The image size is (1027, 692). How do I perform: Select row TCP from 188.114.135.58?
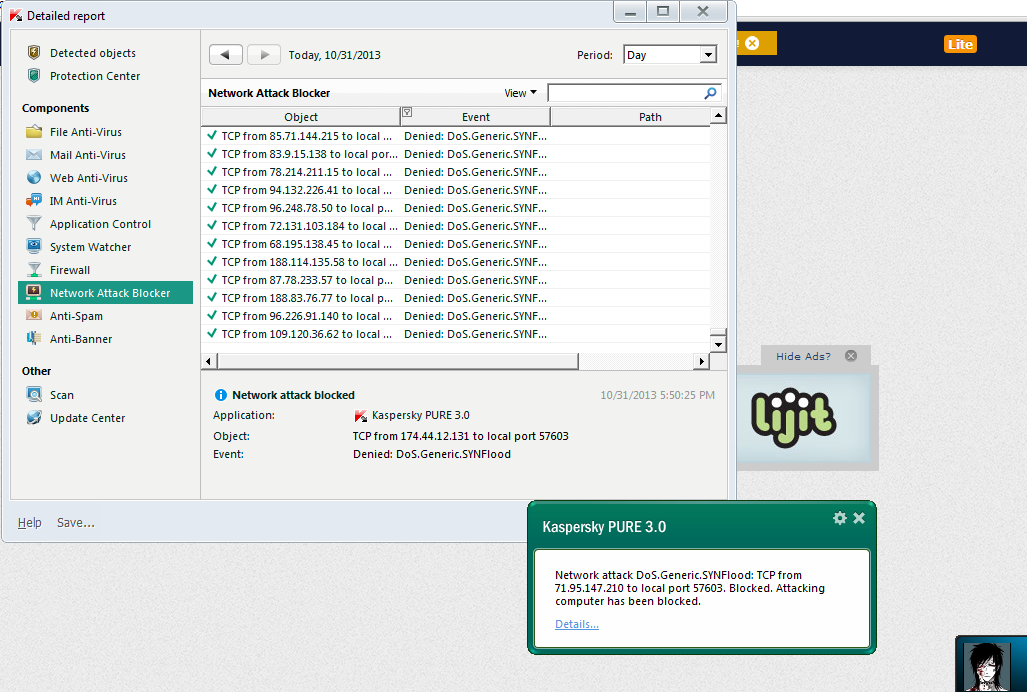click(x=456, y=262)
